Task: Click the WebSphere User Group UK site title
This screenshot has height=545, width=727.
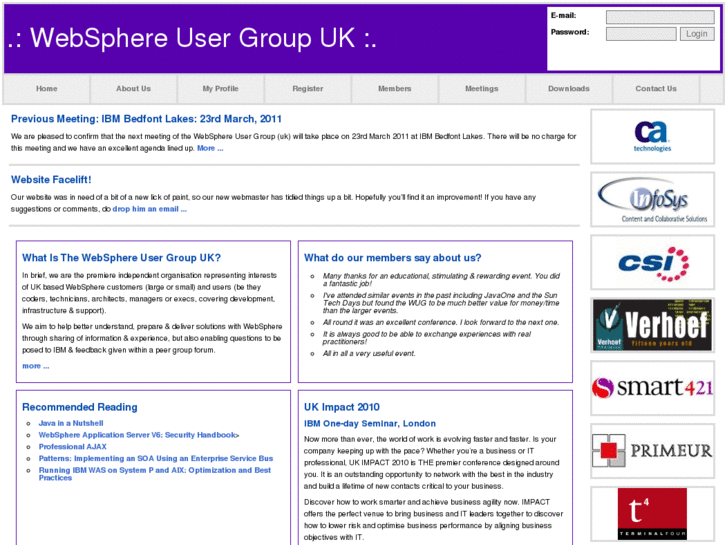Action: click(x=192, y=38)
